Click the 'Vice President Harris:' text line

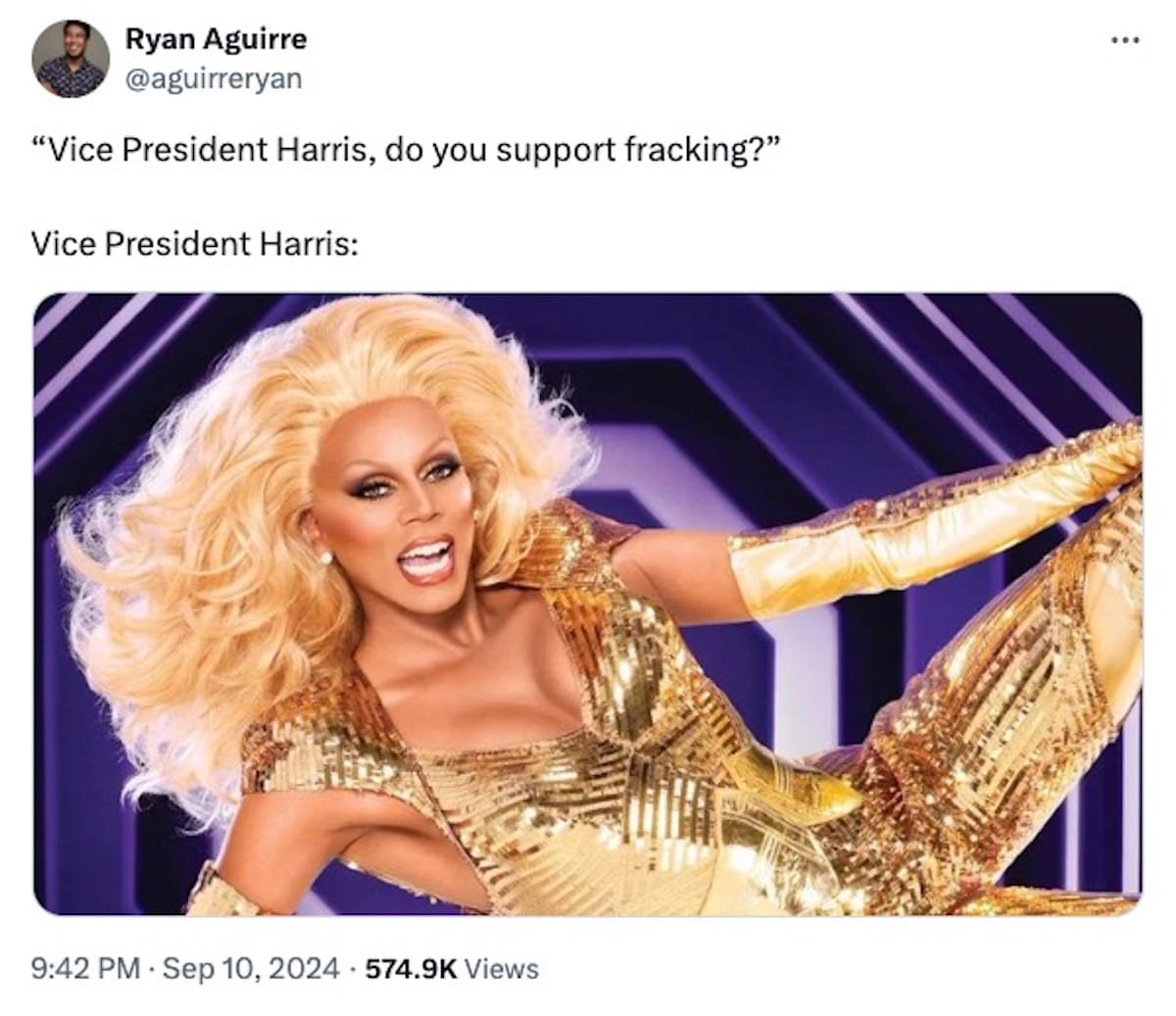193,243
